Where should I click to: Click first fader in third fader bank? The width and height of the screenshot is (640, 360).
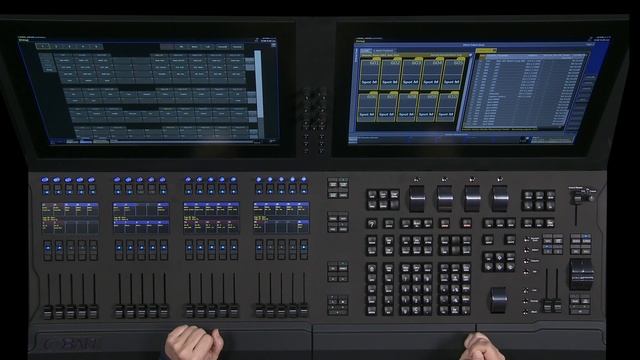pyautogui.click(x=189, y=312)
